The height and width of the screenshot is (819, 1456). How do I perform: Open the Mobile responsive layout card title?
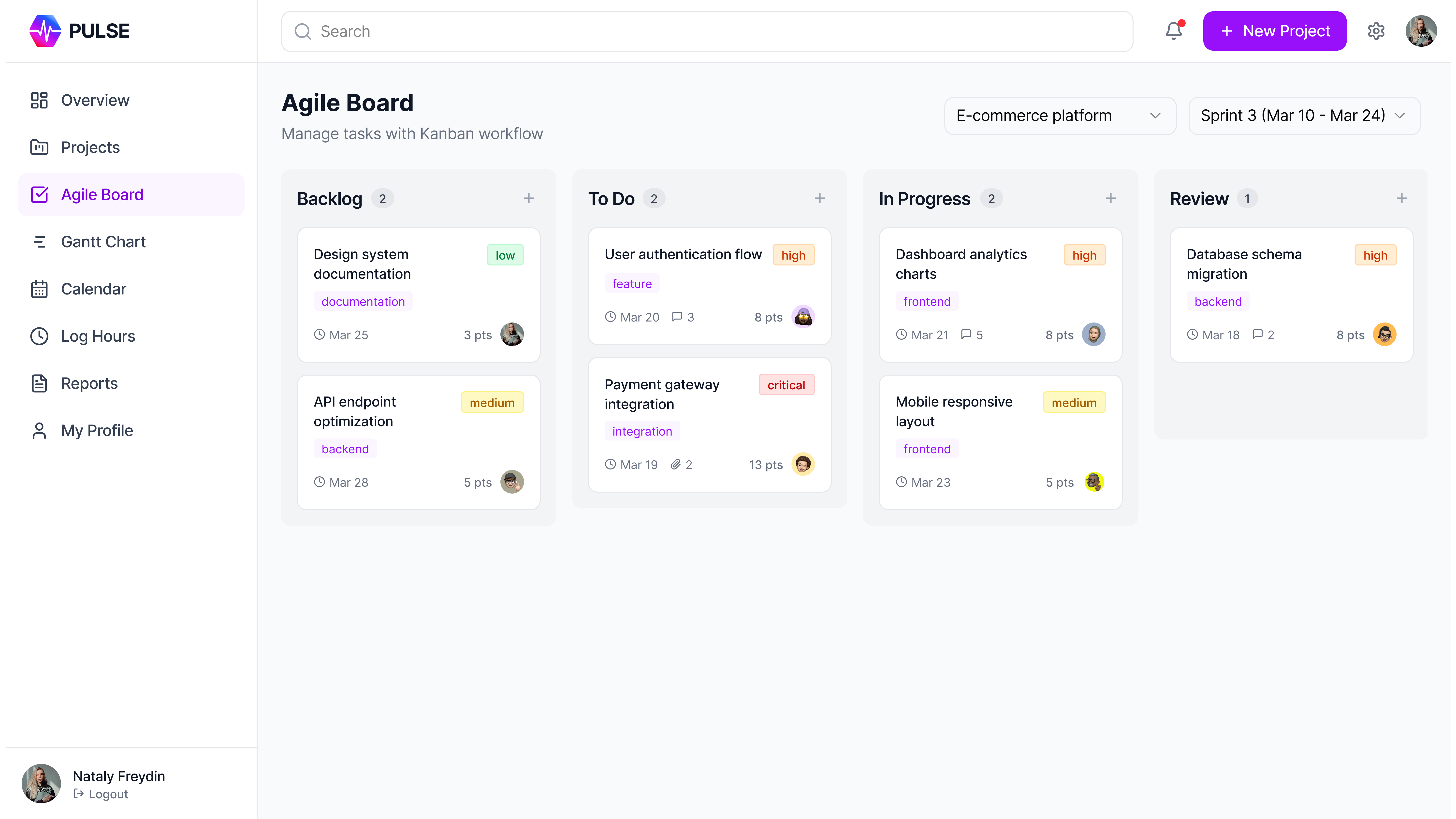click(x=954, y=411)
